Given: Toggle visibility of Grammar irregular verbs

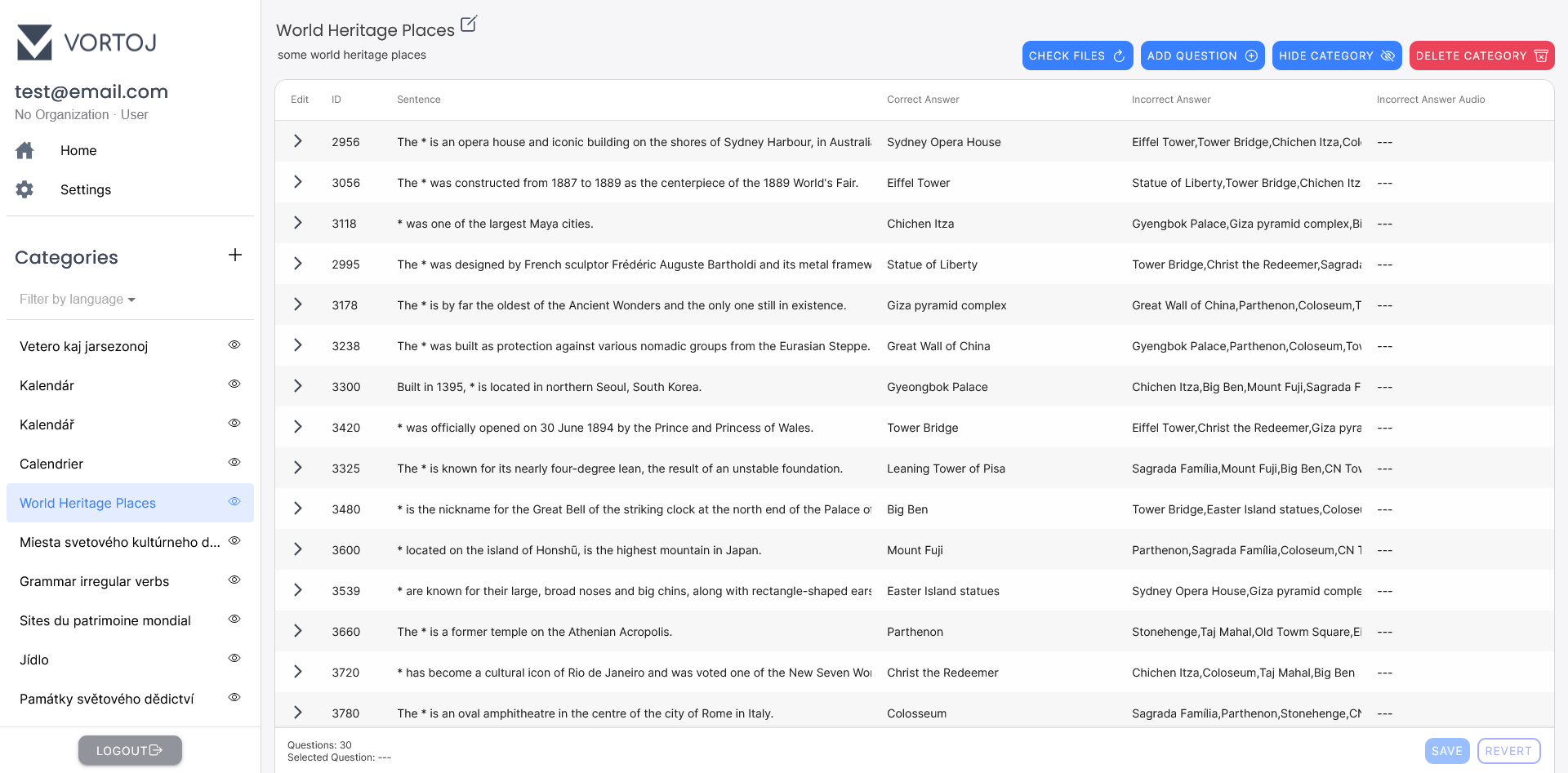Looking at the screenshot, I should 234,580.
